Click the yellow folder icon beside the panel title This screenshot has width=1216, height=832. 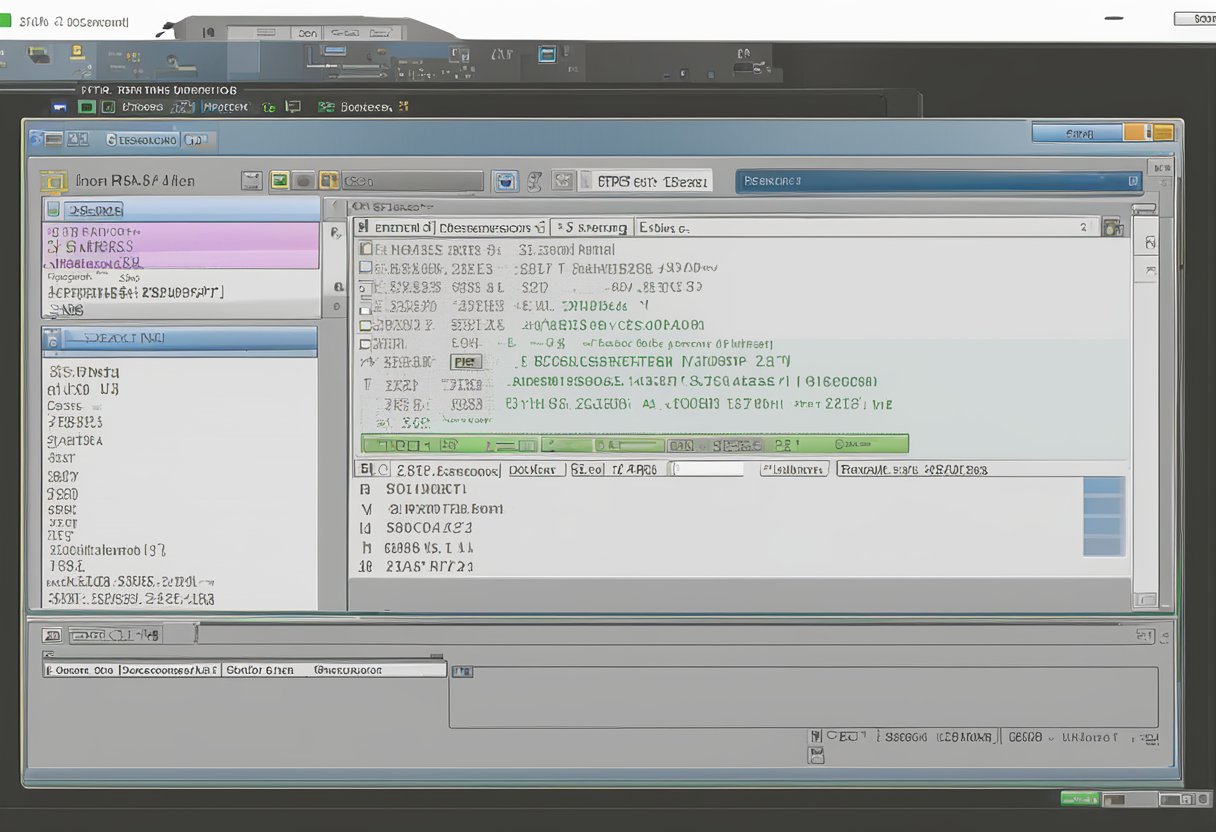click(x=53, y=181)
